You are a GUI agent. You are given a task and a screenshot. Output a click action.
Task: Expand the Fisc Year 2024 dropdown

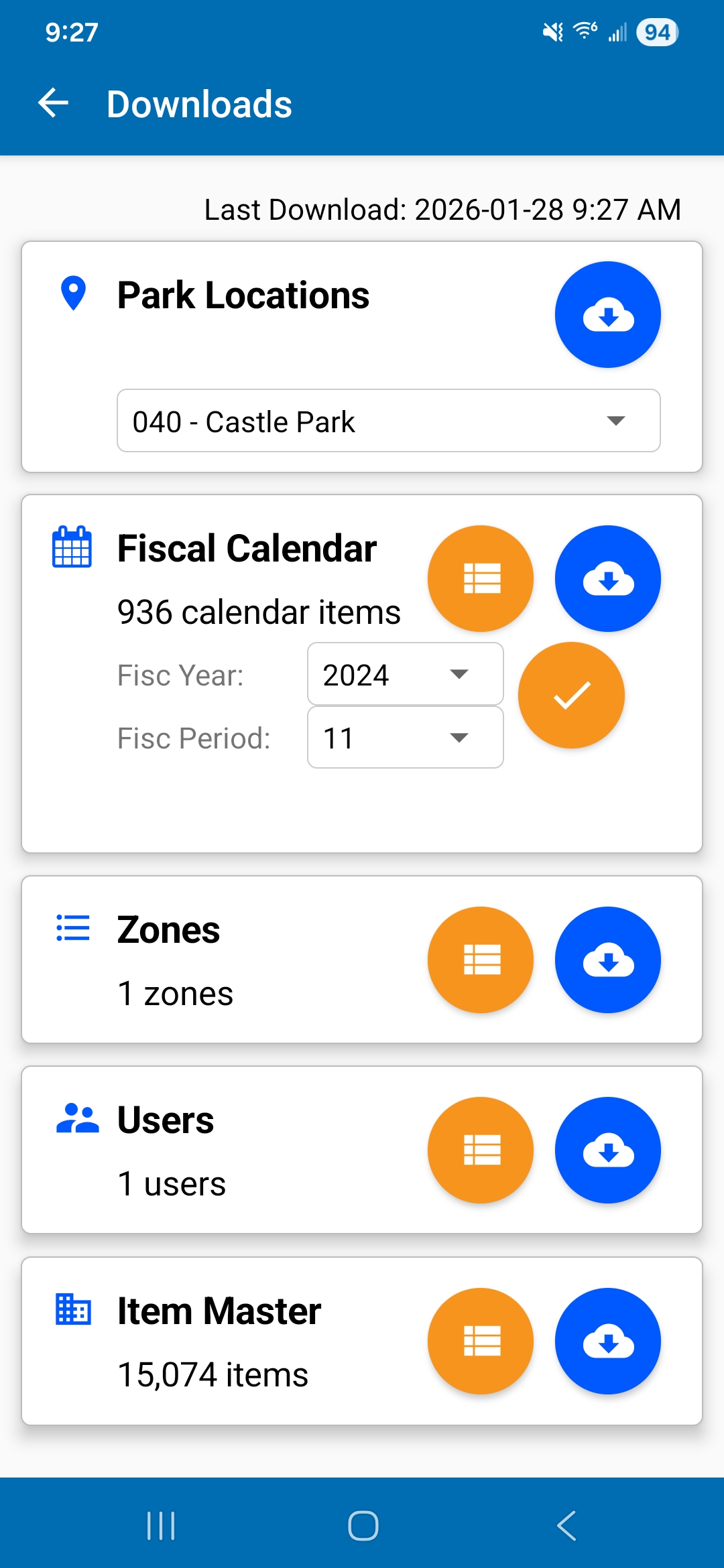point(405,674)
